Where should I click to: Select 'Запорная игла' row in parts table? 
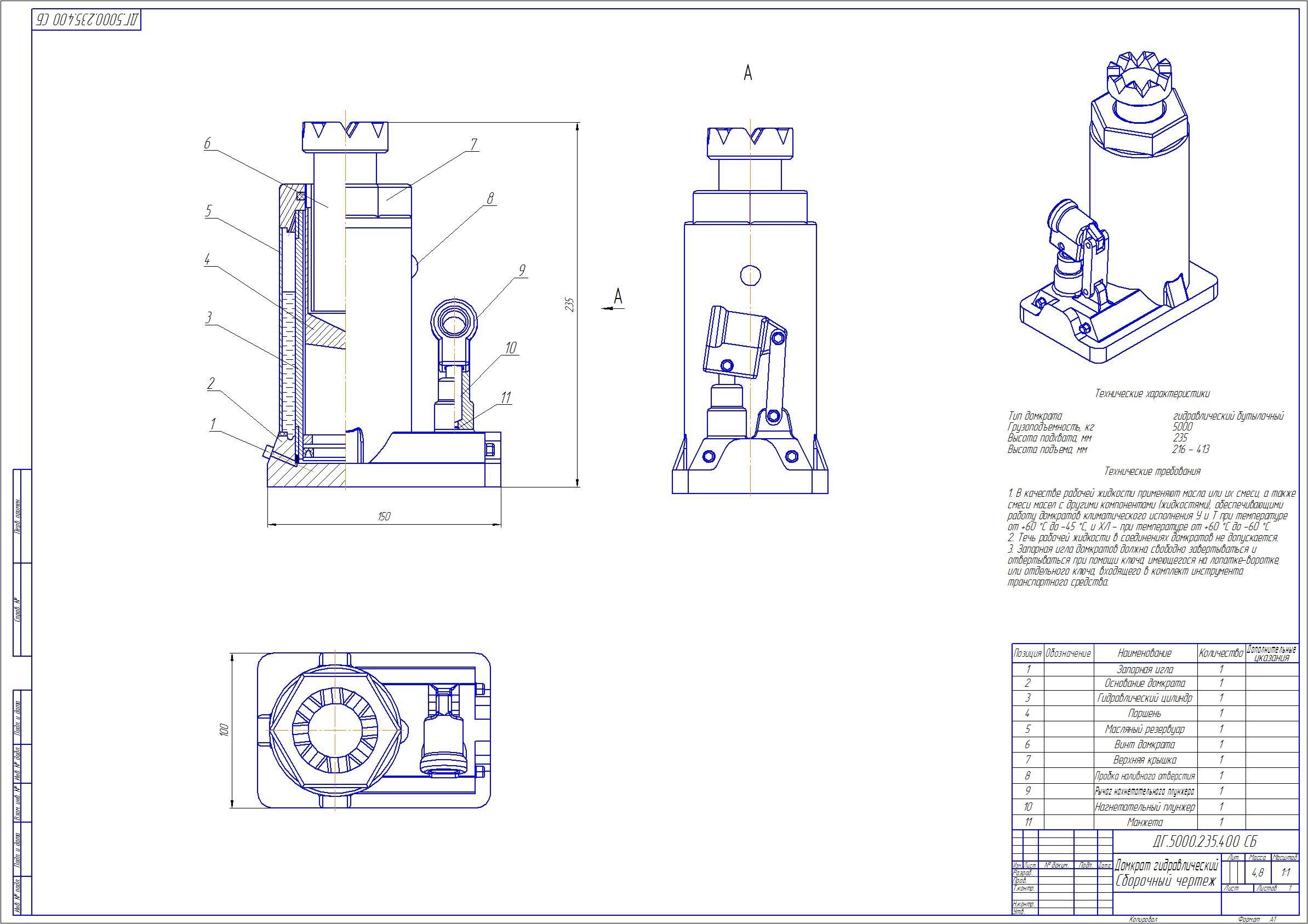pos(1145,670)
